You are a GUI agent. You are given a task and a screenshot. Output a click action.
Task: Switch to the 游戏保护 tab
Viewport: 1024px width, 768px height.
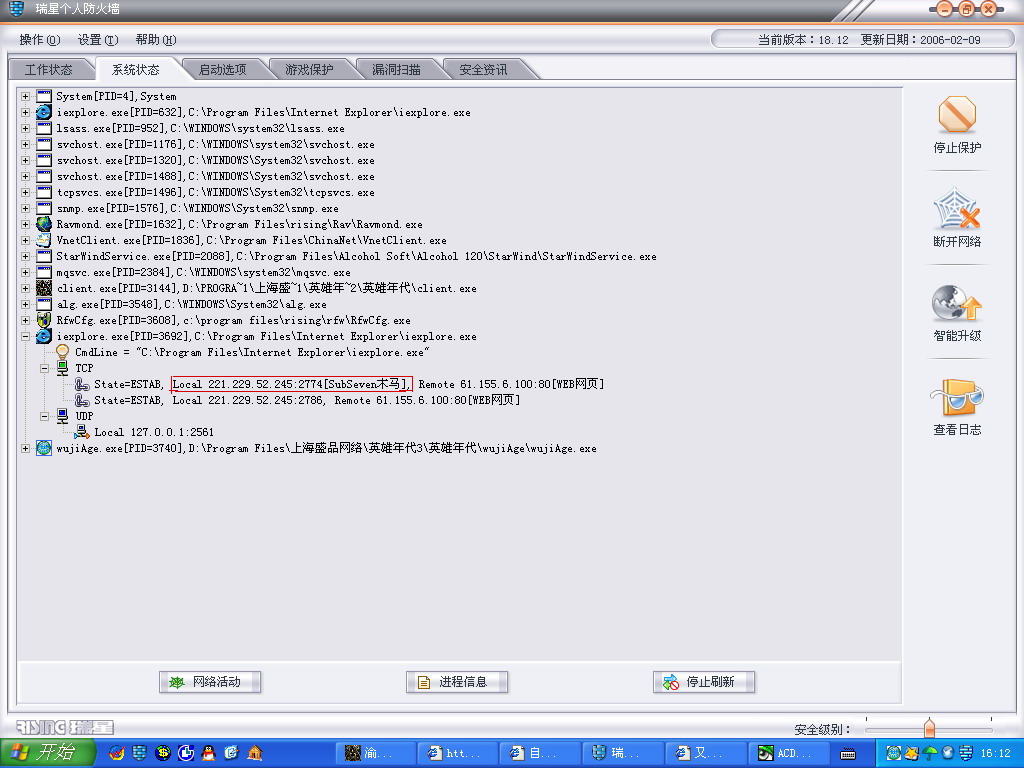(x=310, y=69)
